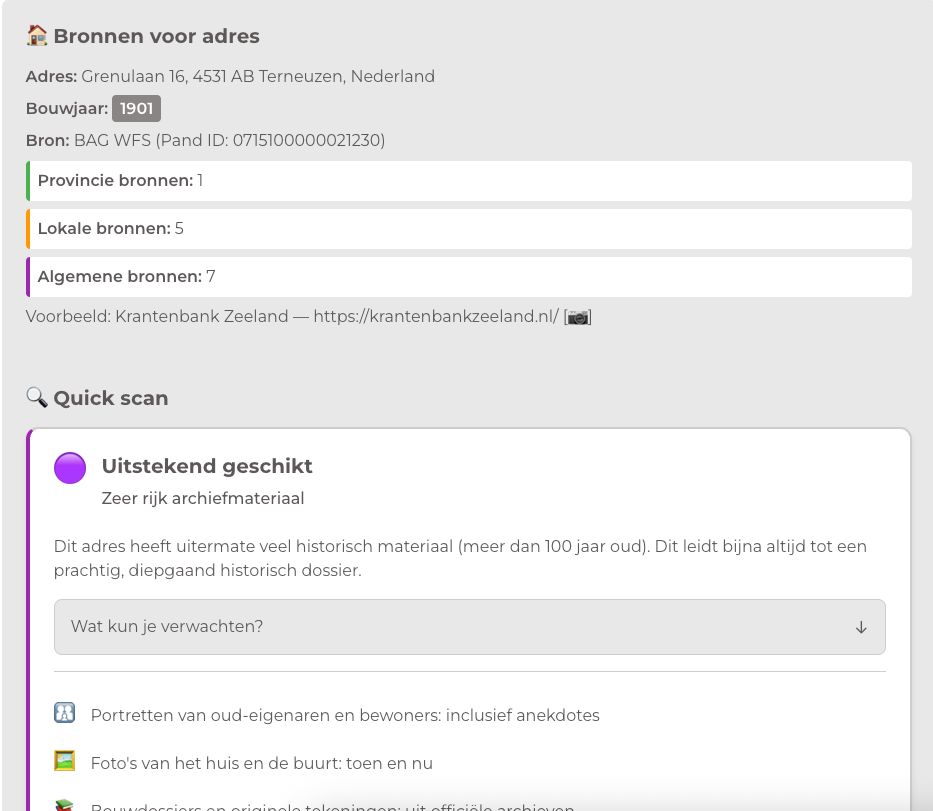Click the magnifying glass Quick scan icon
933x811 pixels.
37,398
